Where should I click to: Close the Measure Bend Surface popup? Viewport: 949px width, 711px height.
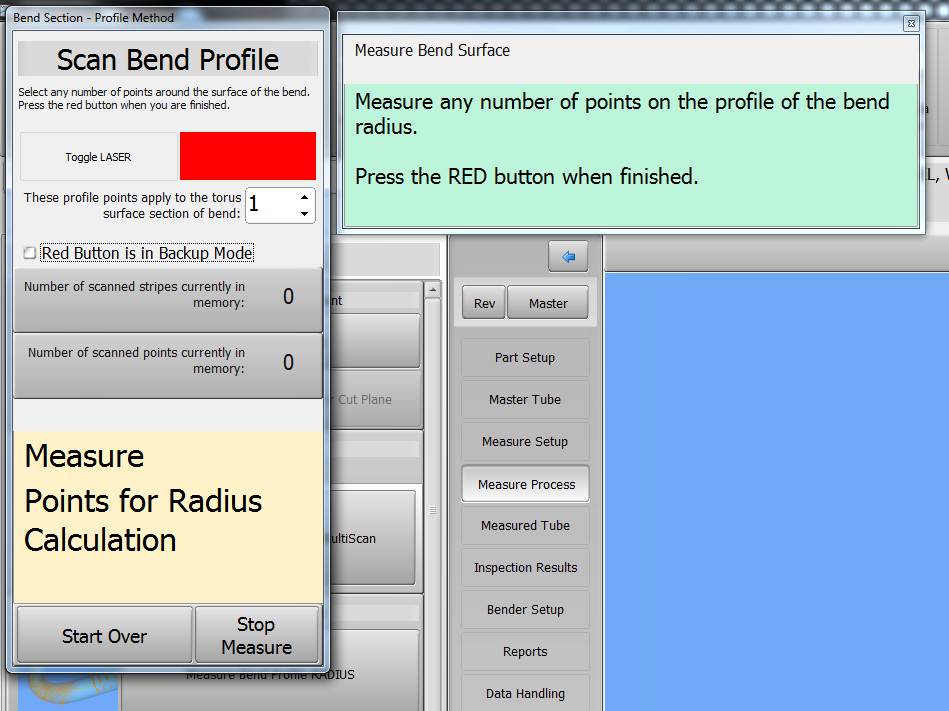click(x=910, y=23)
